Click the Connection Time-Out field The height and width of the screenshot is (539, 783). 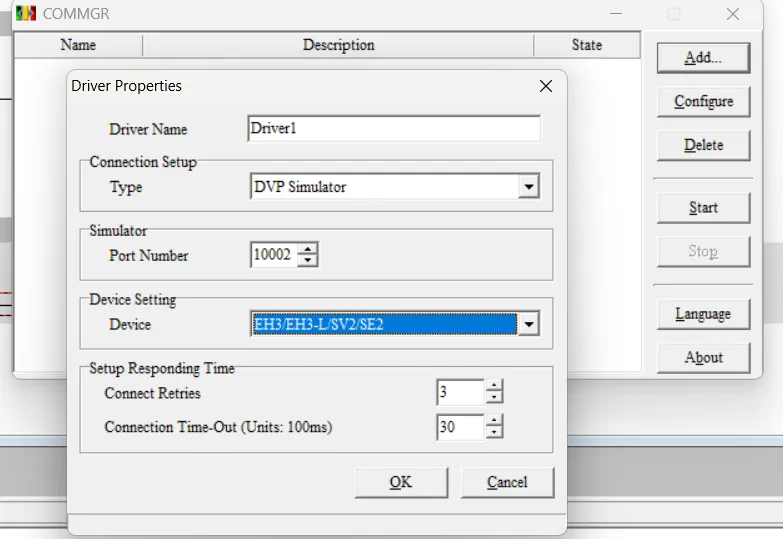460,427
